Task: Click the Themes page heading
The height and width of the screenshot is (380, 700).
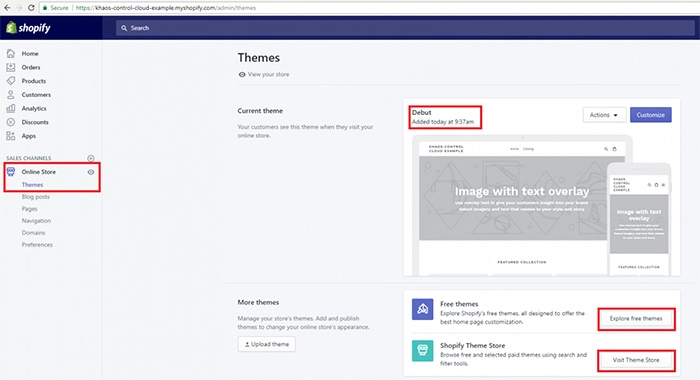Action: click(258, 58)
